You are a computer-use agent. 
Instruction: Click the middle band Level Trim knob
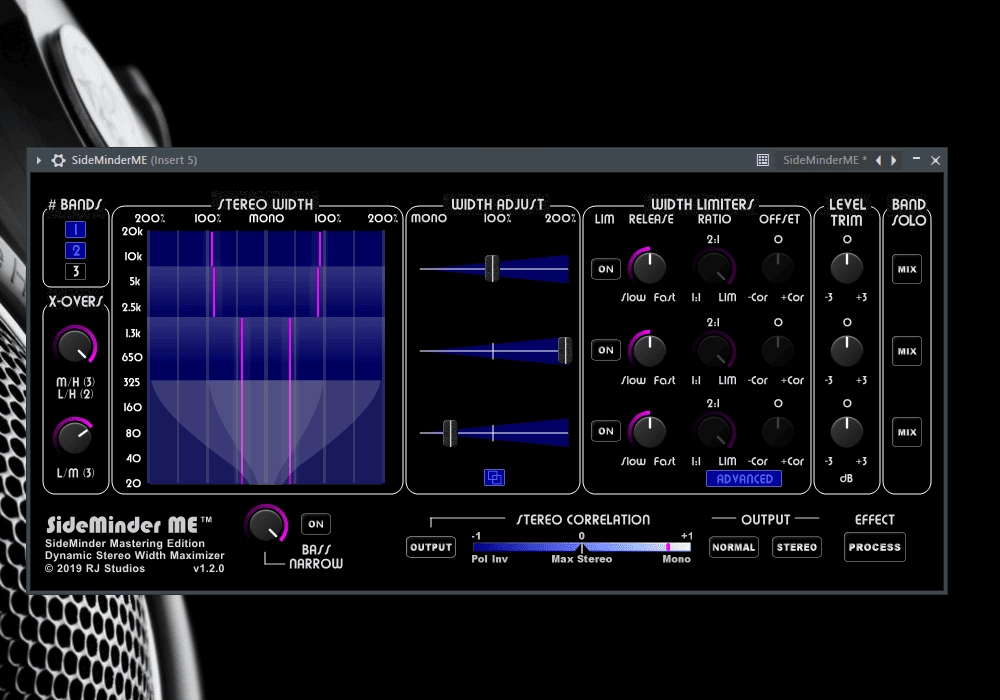click(847, 350)
